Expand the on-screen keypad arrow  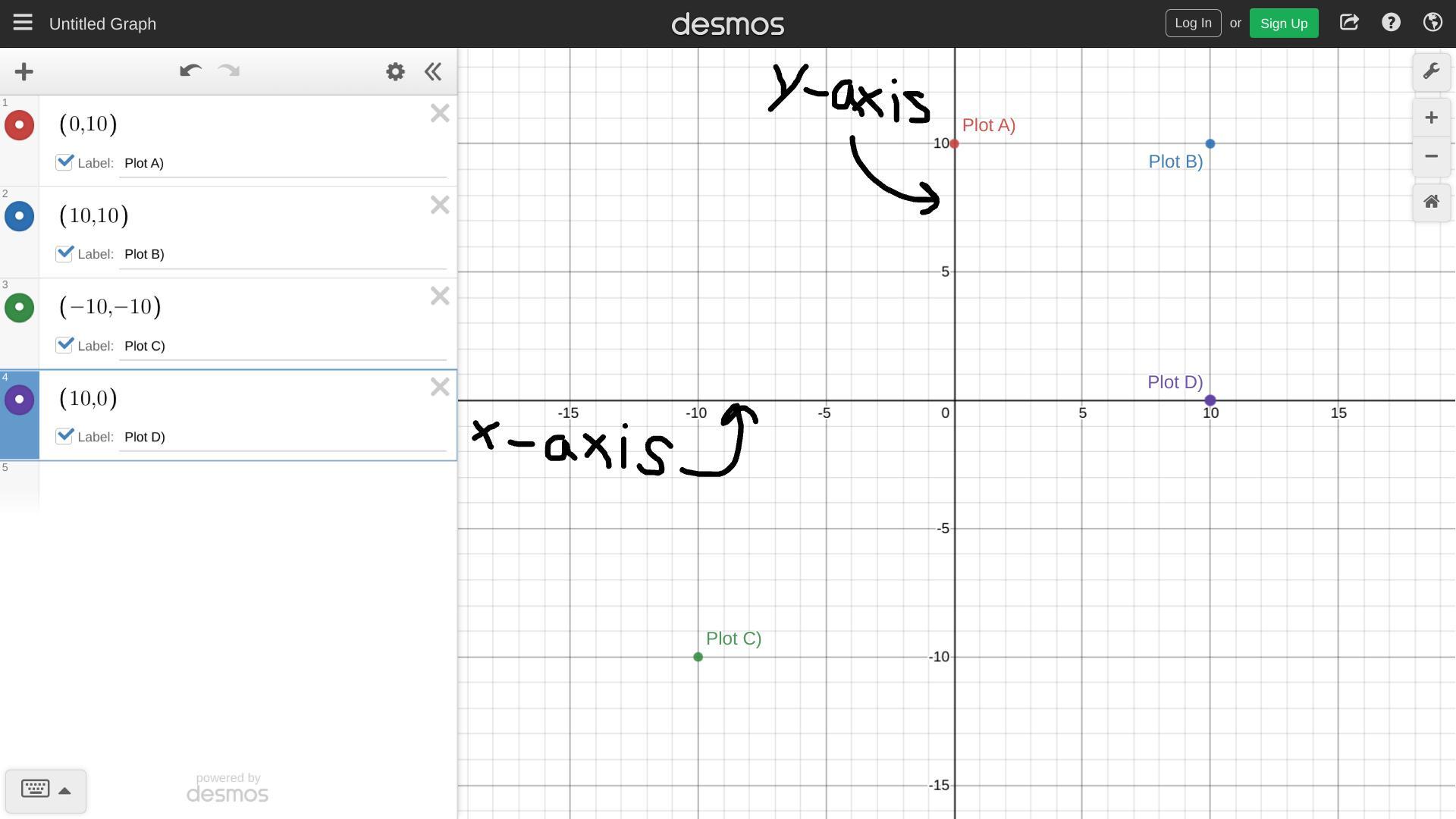click(x=64, y=791)
